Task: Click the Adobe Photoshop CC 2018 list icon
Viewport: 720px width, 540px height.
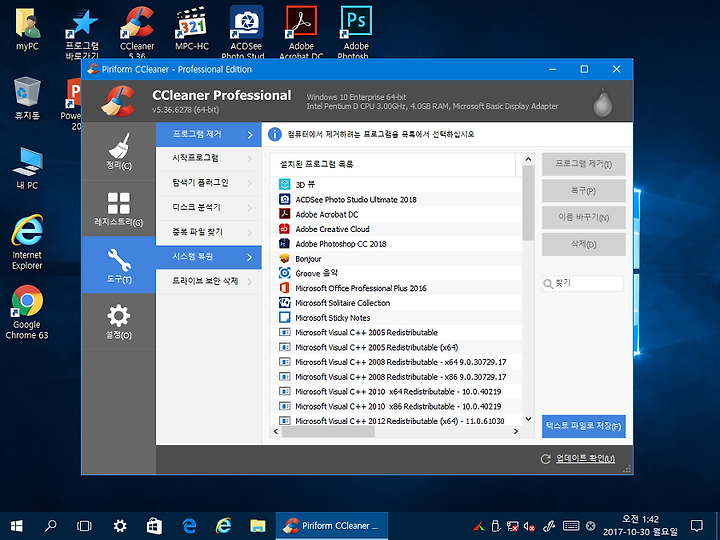Action: [x=285, y=243]
